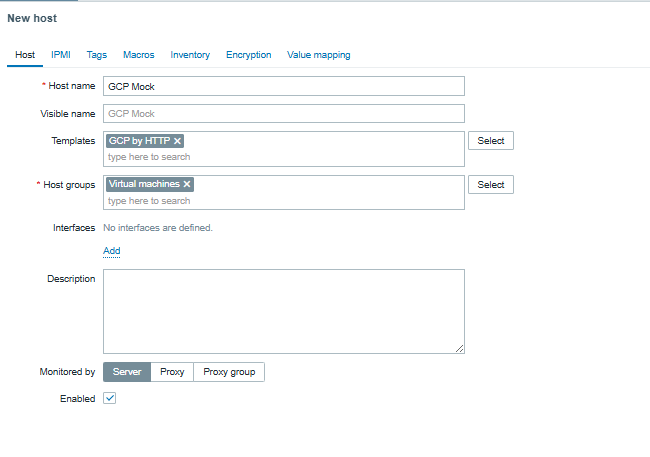
Task: Switch to the Inventory tab
Action: (190, 55)
